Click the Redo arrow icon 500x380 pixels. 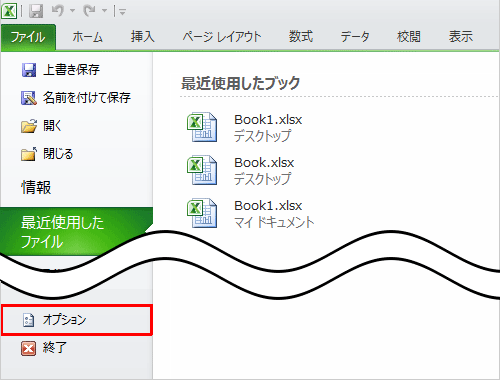[x=90, y=11]
